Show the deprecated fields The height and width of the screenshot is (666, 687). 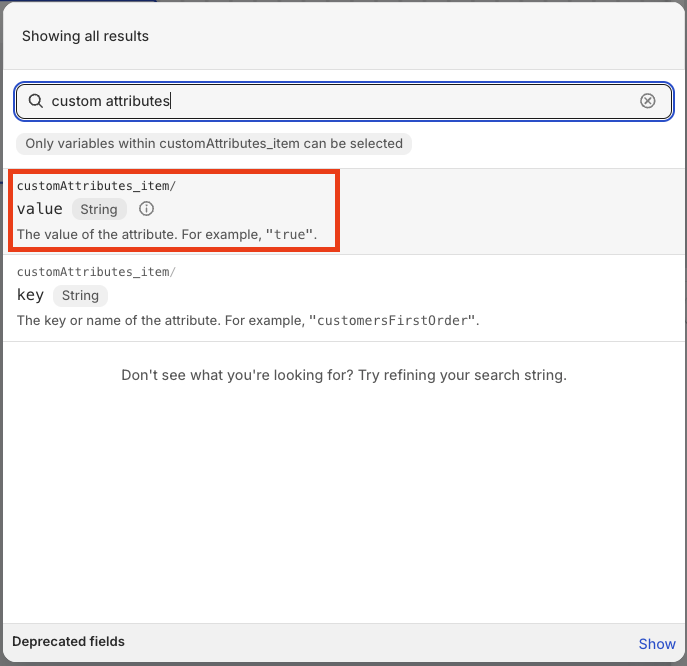pos(657,644)
